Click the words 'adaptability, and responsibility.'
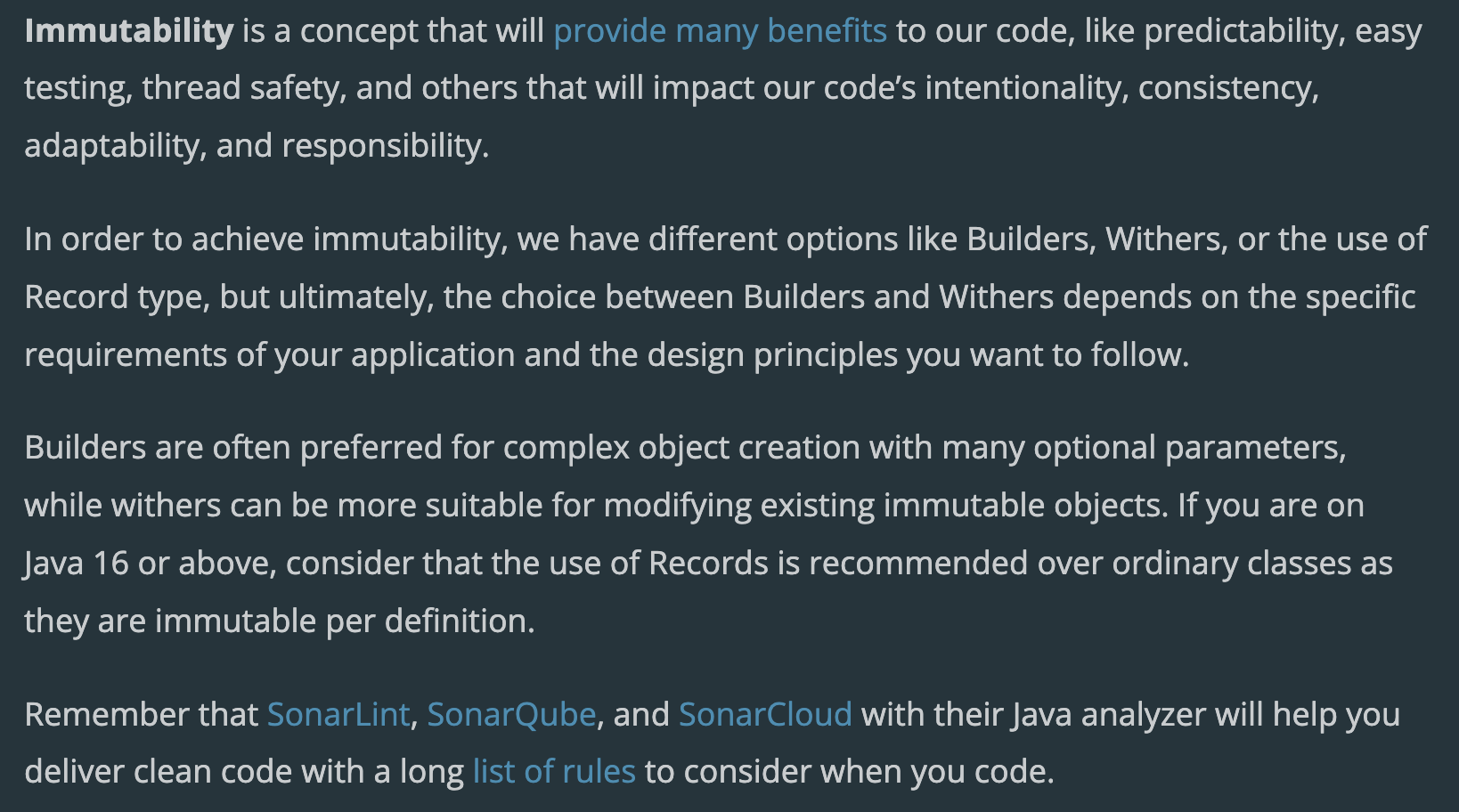This screenshot has width=1459, height=812. (x=257, y=146)
